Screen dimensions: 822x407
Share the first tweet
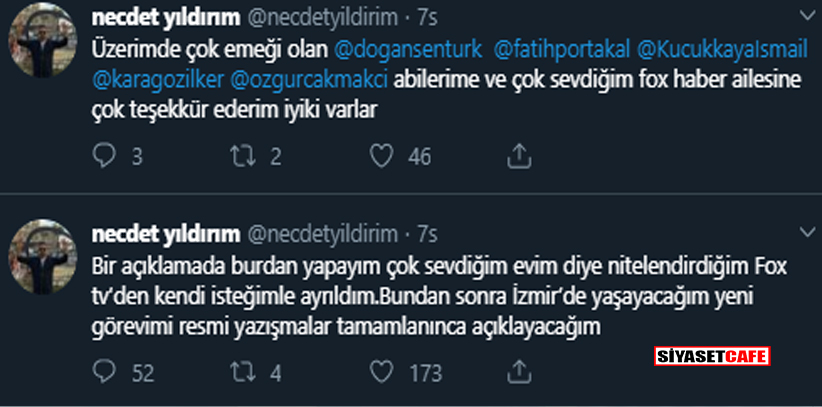coord(519,155)
